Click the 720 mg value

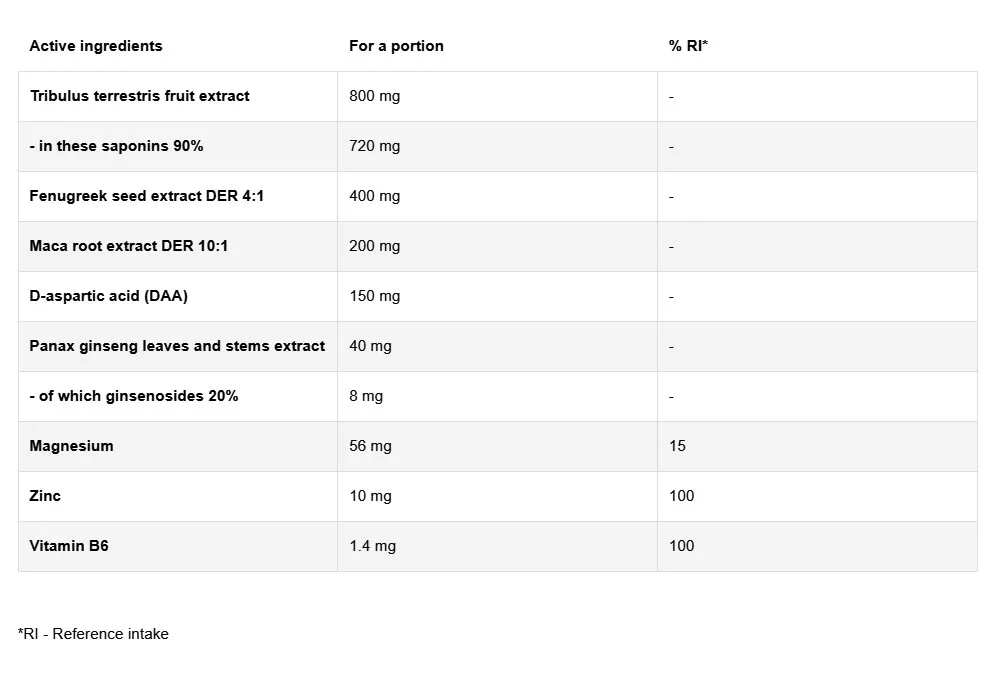point(374,146)
